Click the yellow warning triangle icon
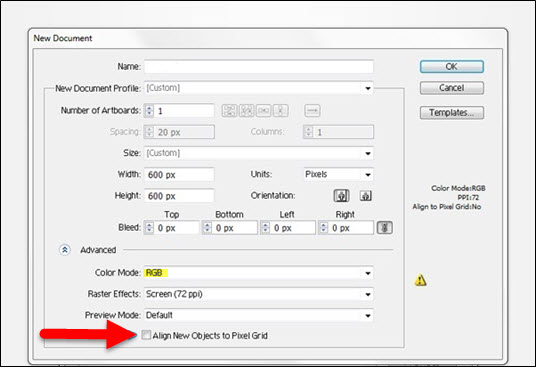 click(x=420, y=280)
